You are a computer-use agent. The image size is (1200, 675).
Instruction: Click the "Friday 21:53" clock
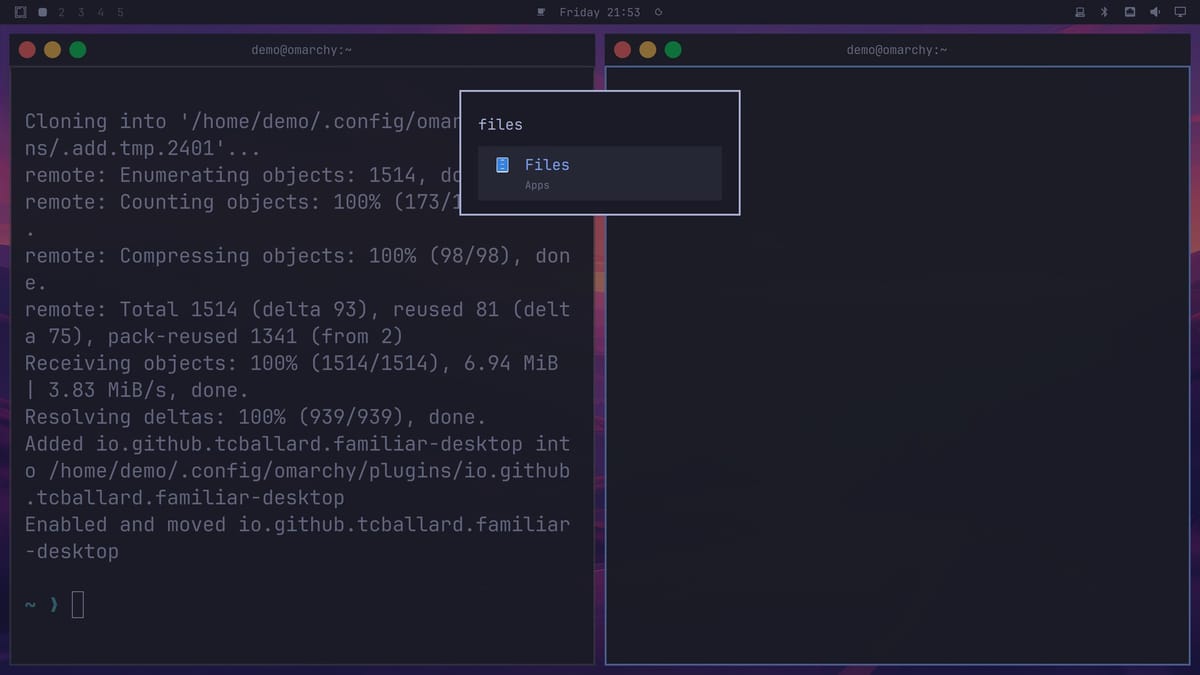coord(600,12)
